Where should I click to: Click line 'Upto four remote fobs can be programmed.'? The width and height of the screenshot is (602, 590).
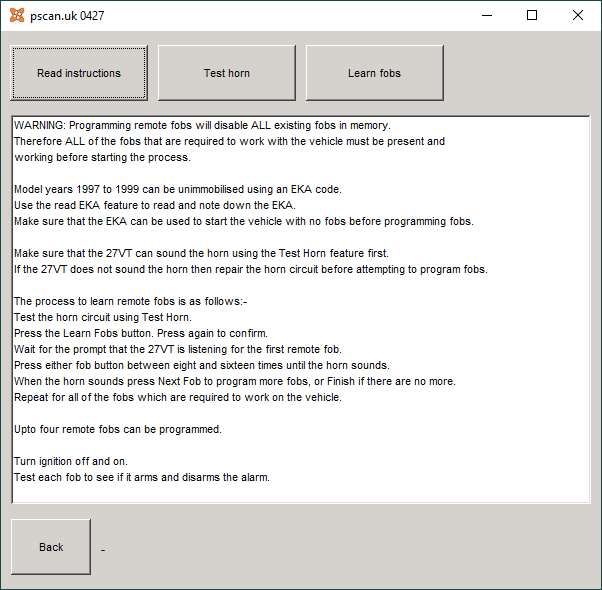118,429
